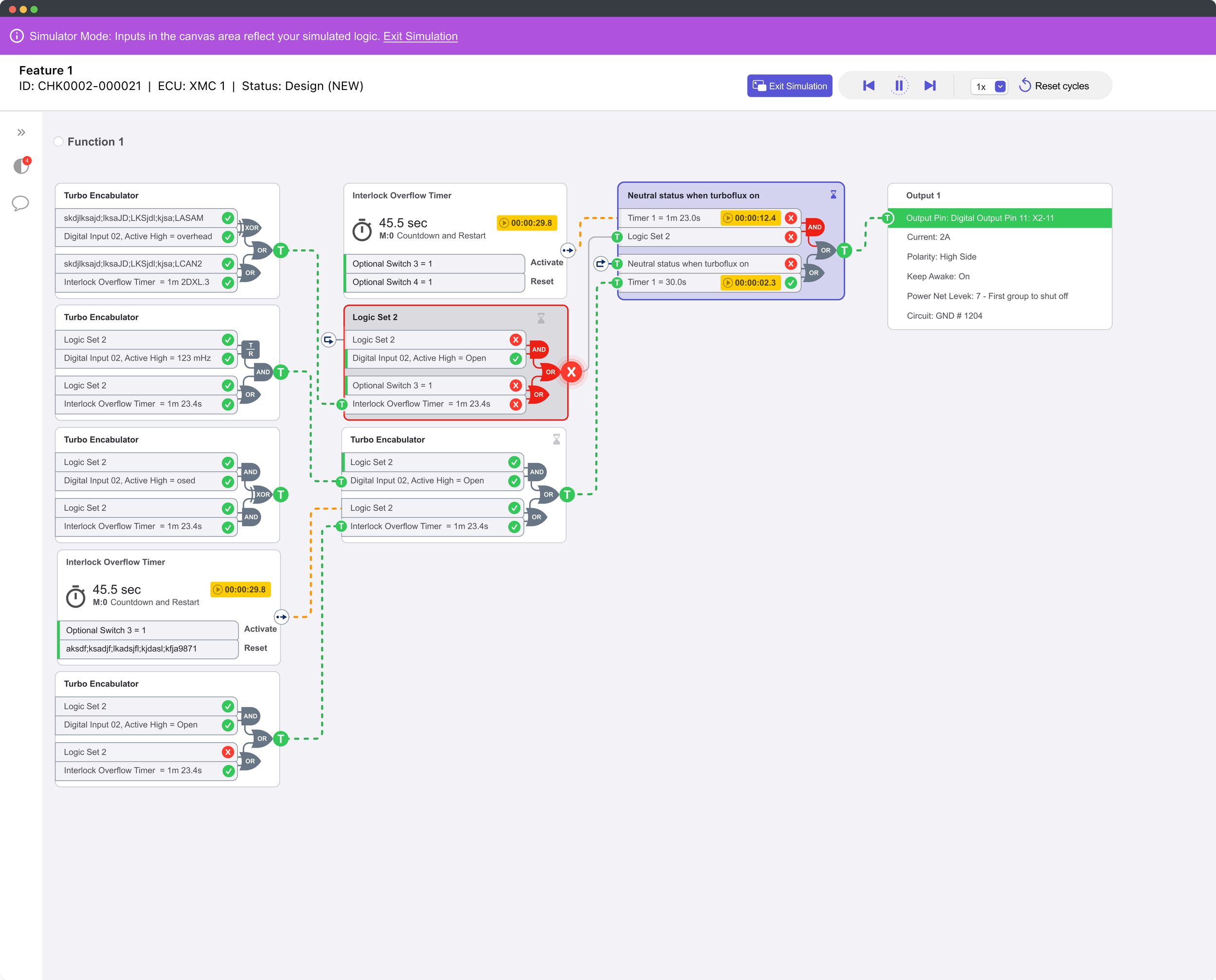Image resolution: width=1216 pixels, height=980 pixels.
Task: Click hourglass icon on Neutral status block
Action: [833, 195]
